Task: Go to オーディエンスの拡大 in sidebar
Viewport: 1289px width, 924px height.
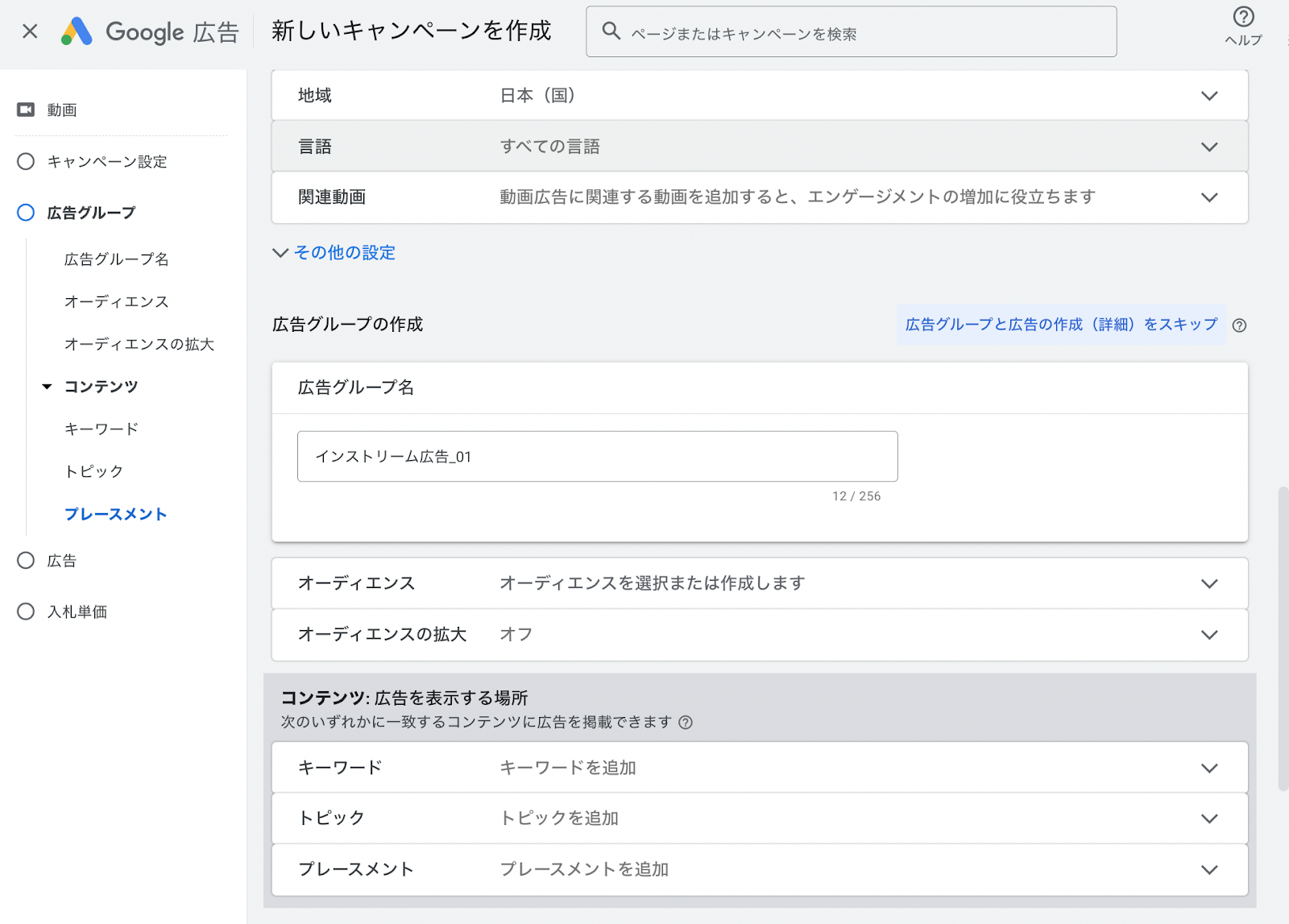Action: [x=139, y=345]
